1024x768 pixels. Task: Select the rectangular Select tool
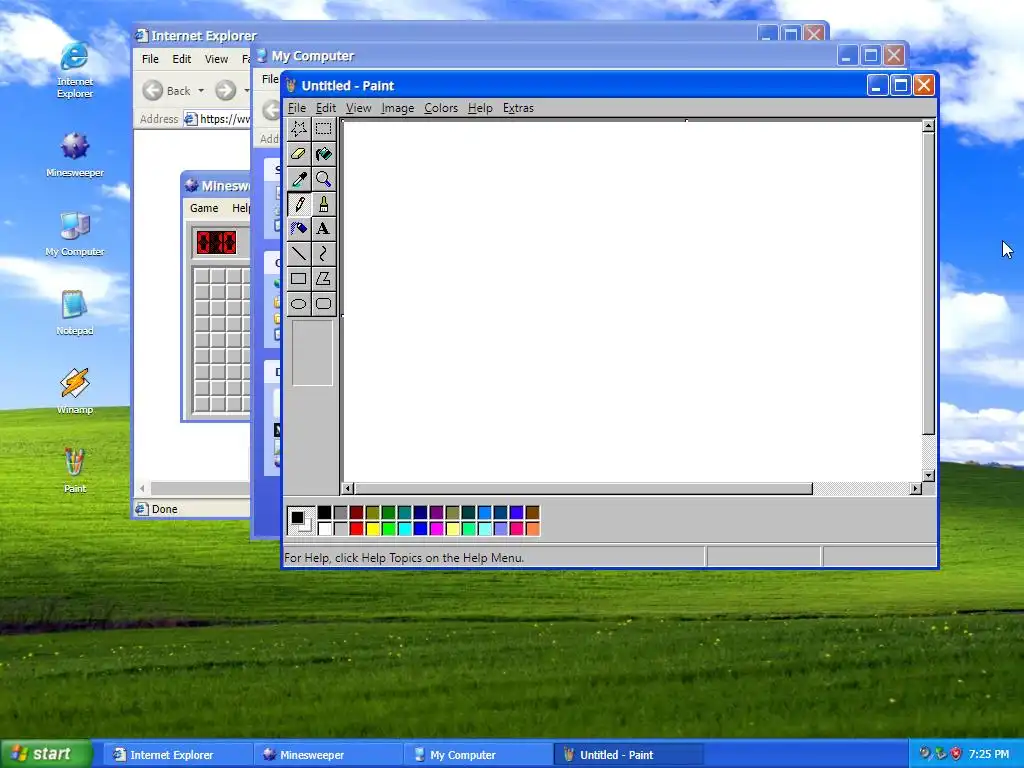[x=323, y=129]
